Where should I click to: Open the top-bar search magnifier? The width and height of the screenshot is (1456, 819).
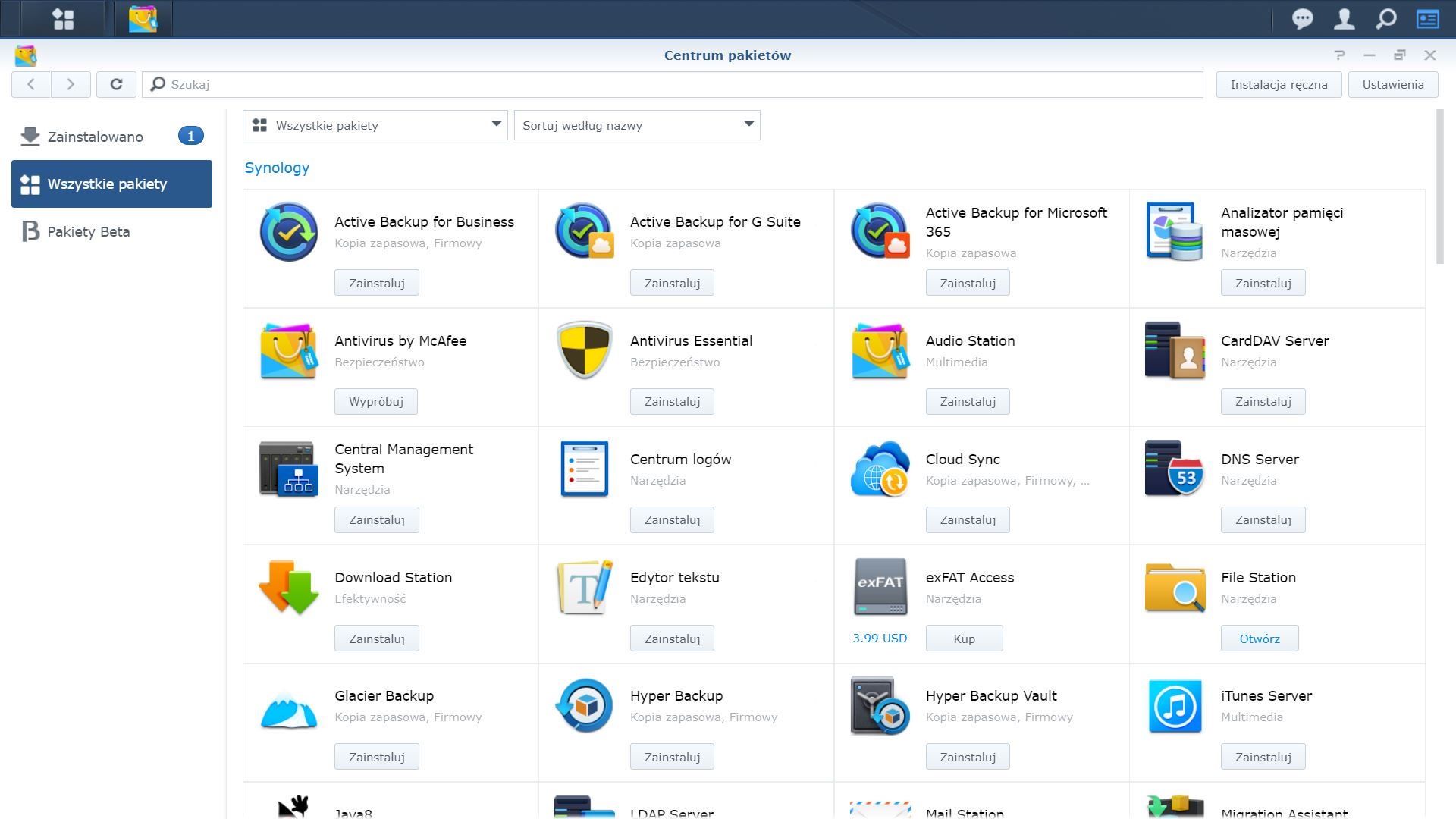1385,19
